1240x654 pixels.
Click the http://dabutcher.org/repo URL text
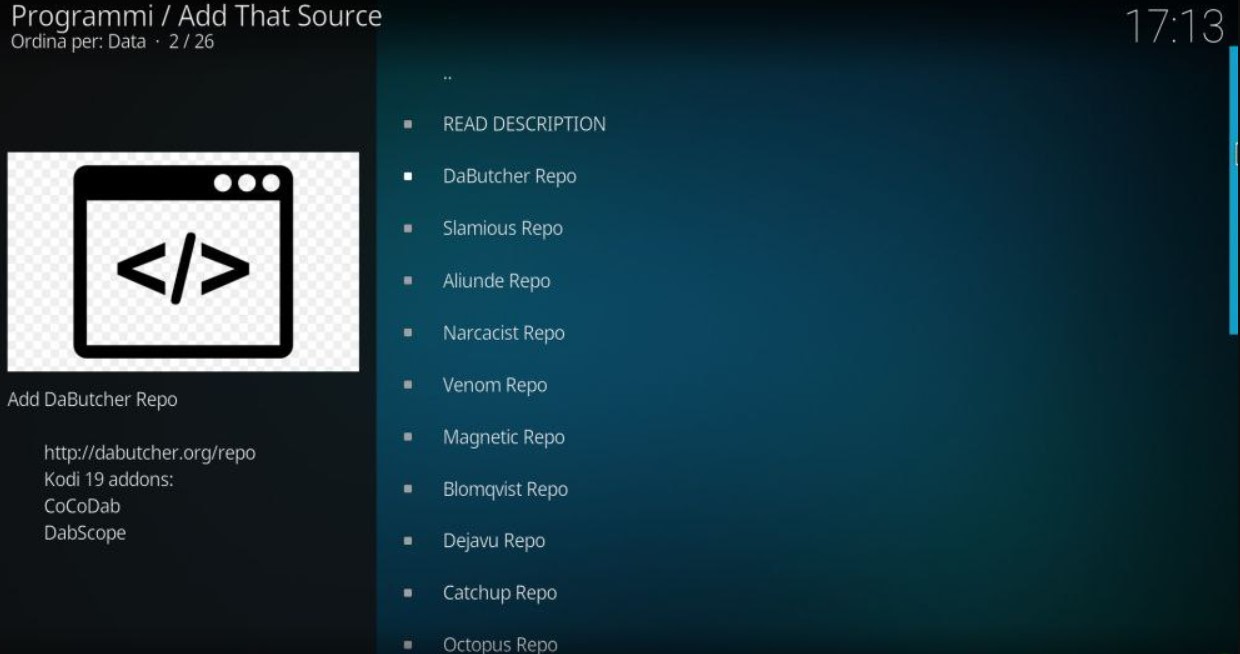(150, 453)
